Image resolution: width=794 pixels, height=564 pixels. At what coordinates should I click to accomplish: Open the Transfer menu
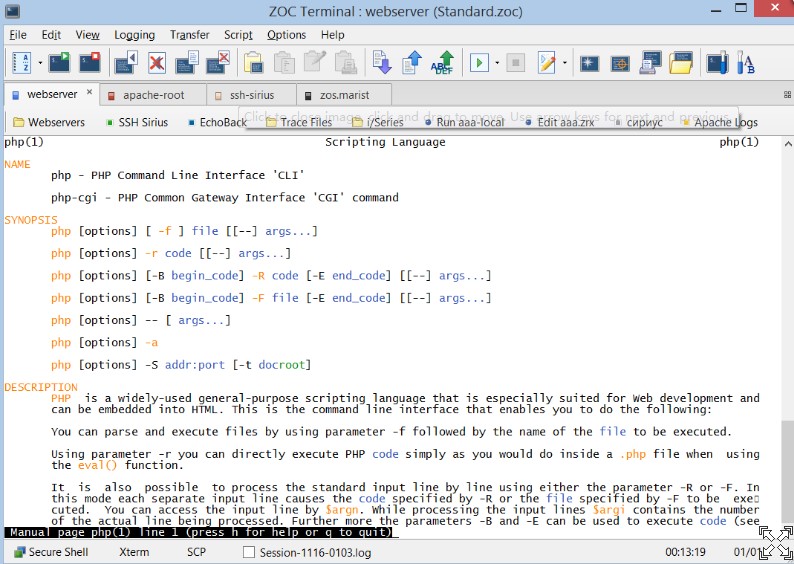pyautogui.click(x=189, y=35)
